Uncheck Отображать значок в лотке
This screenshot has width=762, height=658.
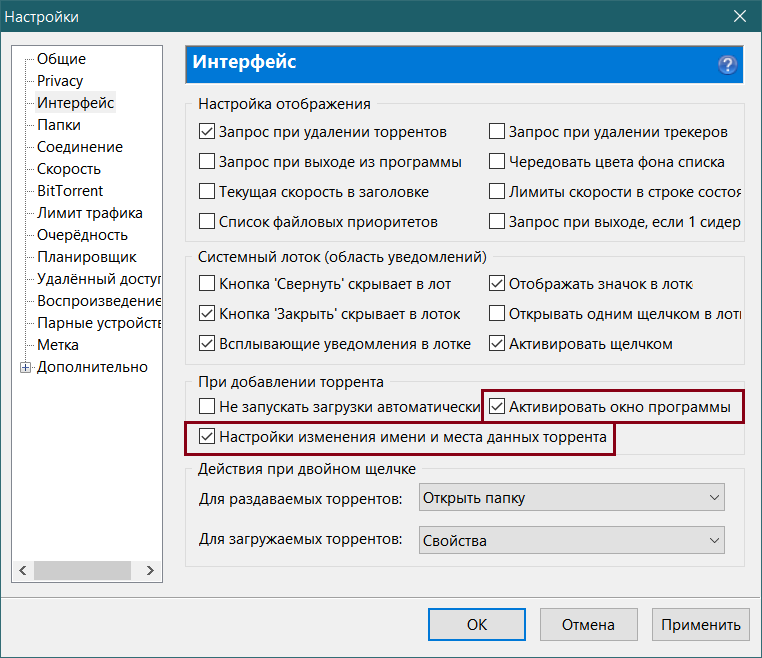pyautogui.click(x=497, y=283)
